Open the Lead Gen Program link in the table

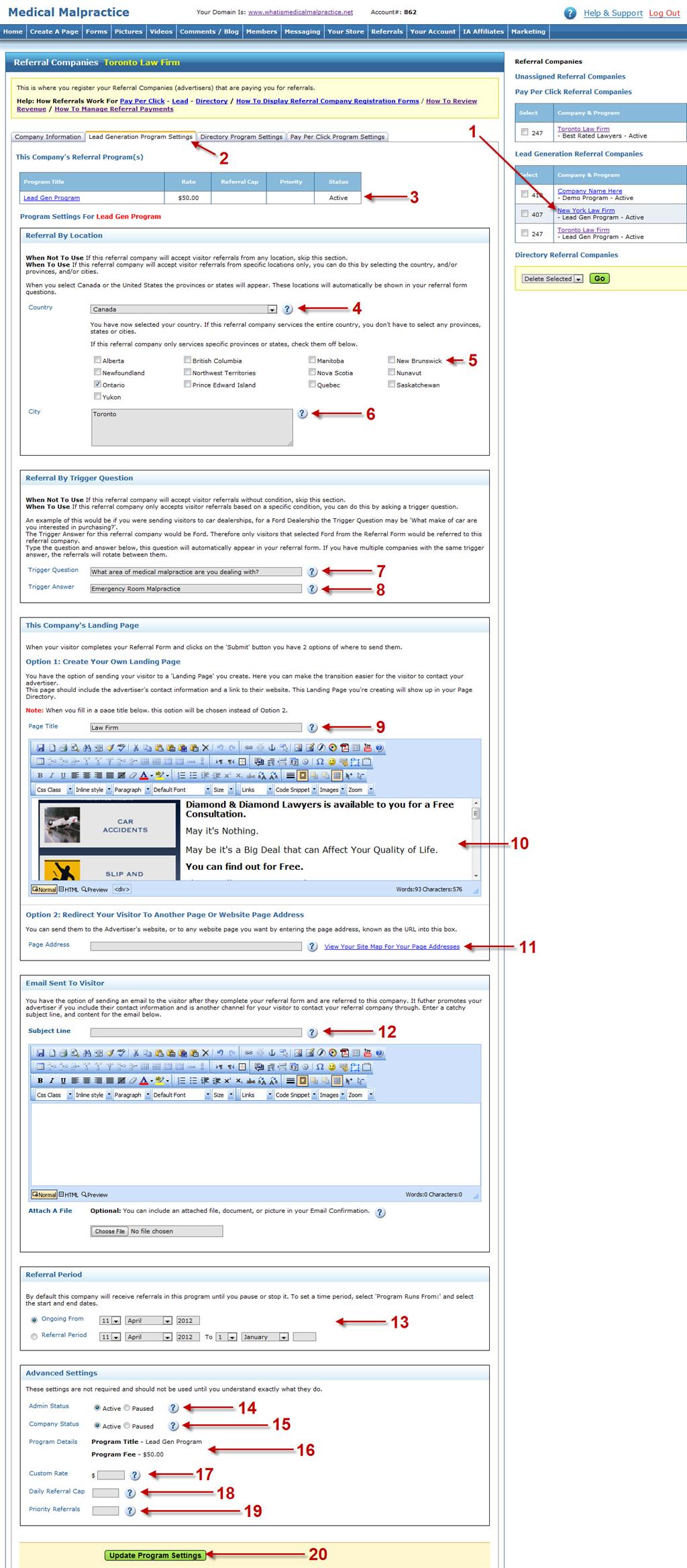coord(52,198)
